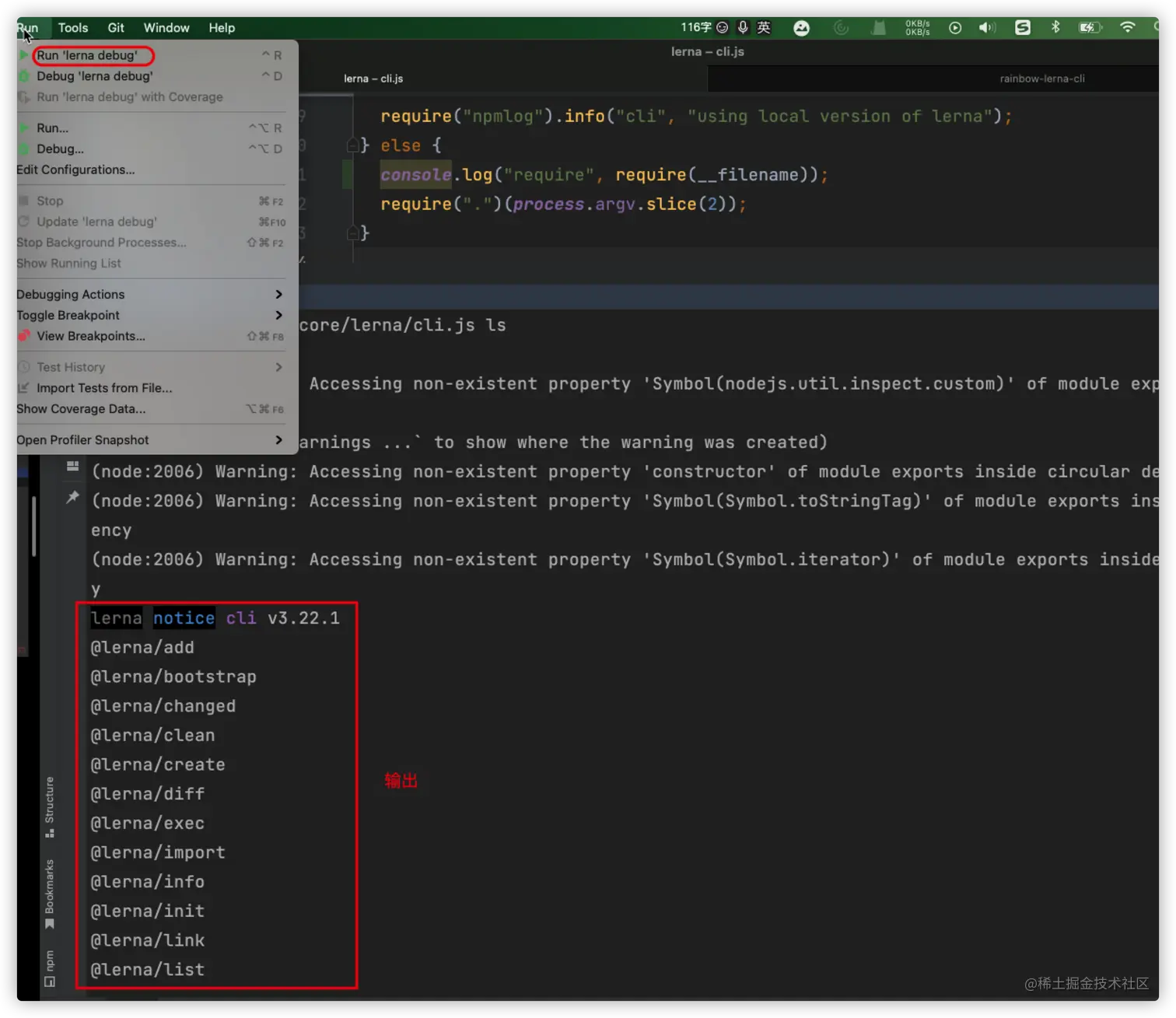Open the Structure tool window

pos(50,806)
